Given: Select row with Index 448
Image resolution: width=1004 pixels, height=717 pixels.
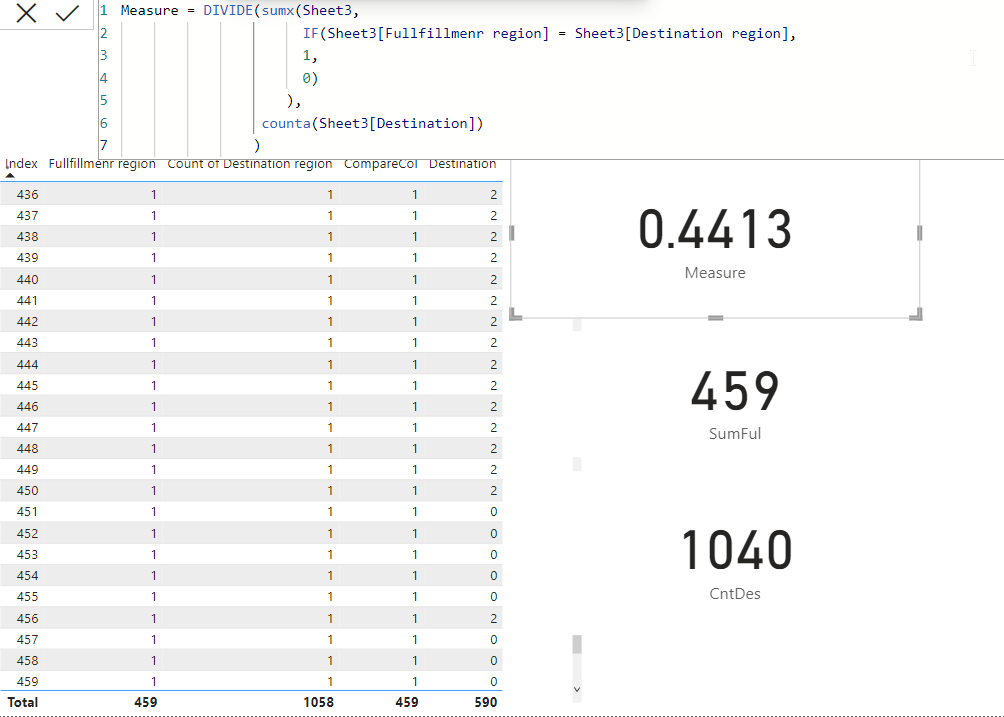Looking at the screenshot, I should 251,448.
